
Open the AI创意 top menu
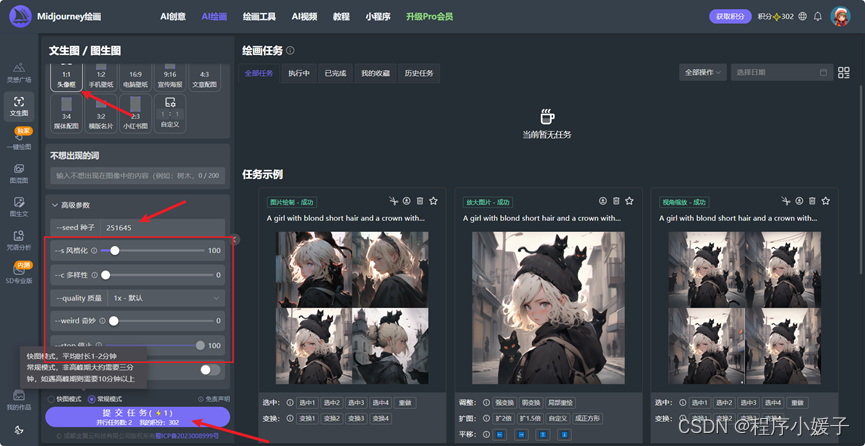pyautogui.click(x=173, y=17)
